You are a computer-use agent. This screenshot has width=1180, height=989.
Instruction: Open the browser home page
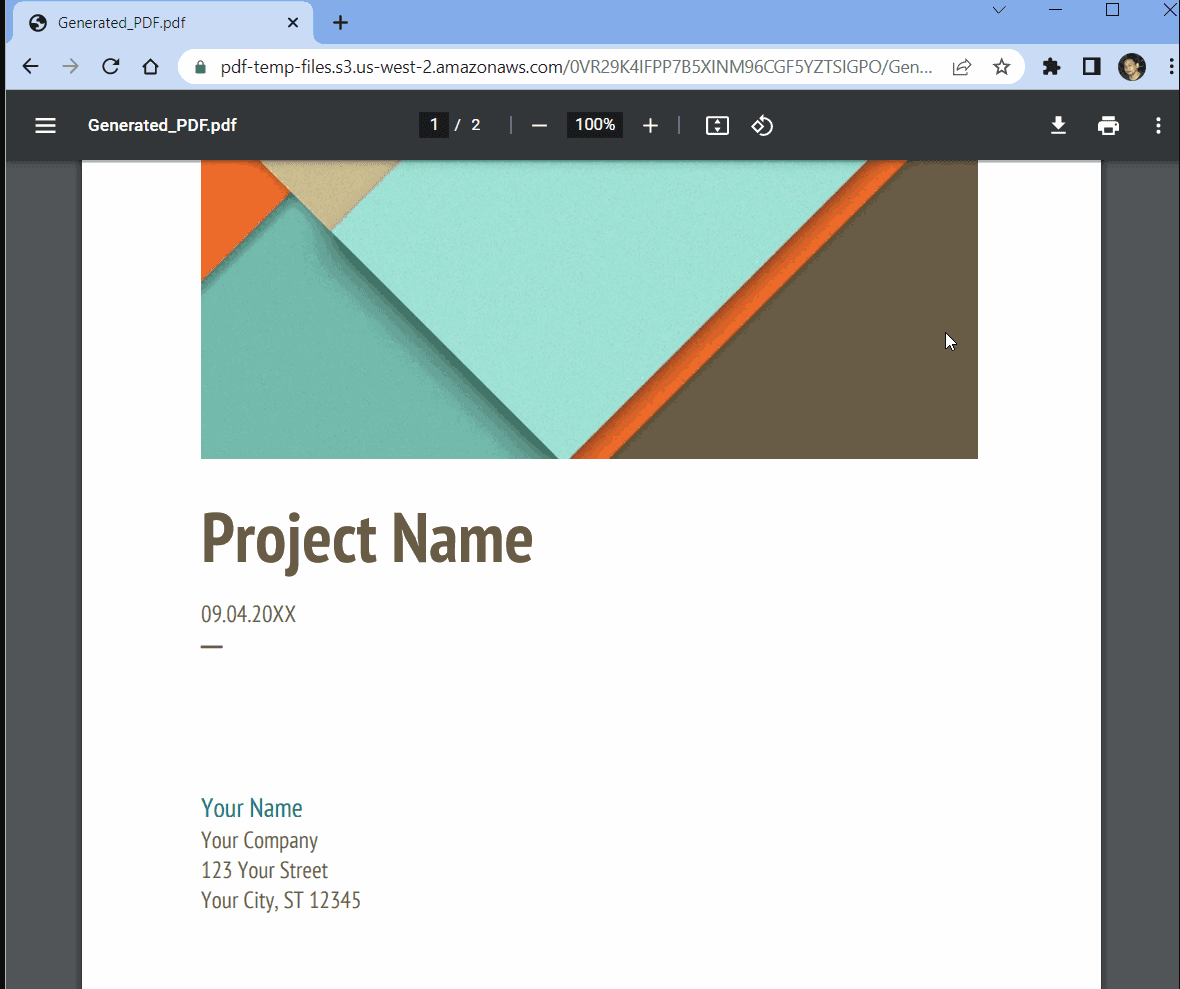150,67
